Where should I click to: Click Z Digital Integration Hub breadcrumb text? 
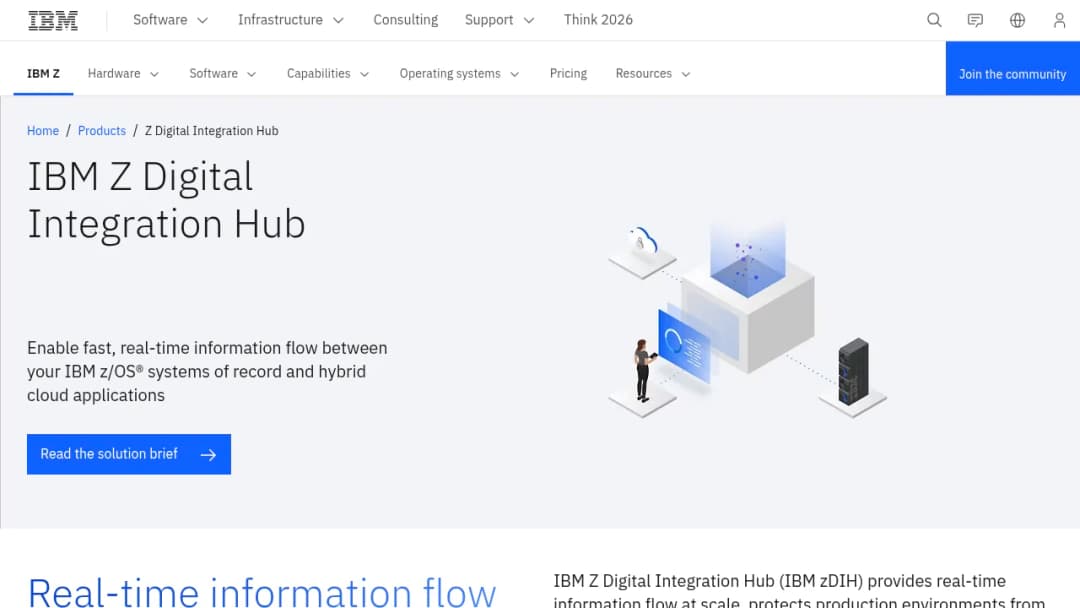(x=211, y=131)
